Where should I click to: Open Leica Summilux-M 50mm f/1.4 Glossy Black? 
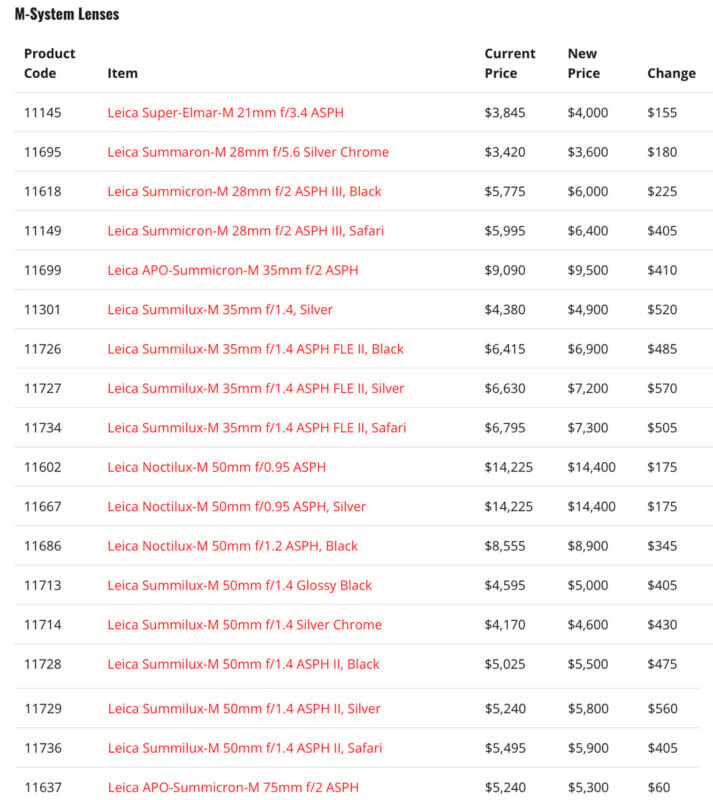click(239, 586)
